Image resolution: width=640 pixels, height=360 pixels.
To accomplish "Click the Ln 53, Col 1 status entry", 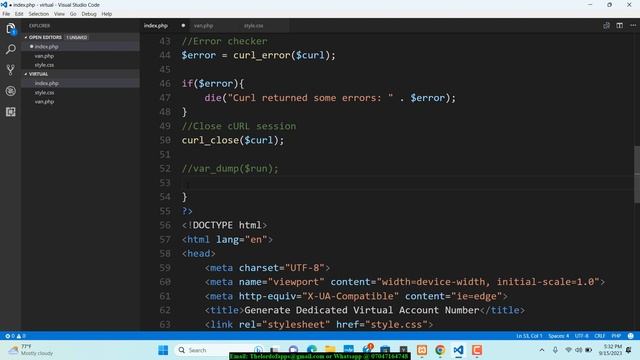I will [529, 336].
